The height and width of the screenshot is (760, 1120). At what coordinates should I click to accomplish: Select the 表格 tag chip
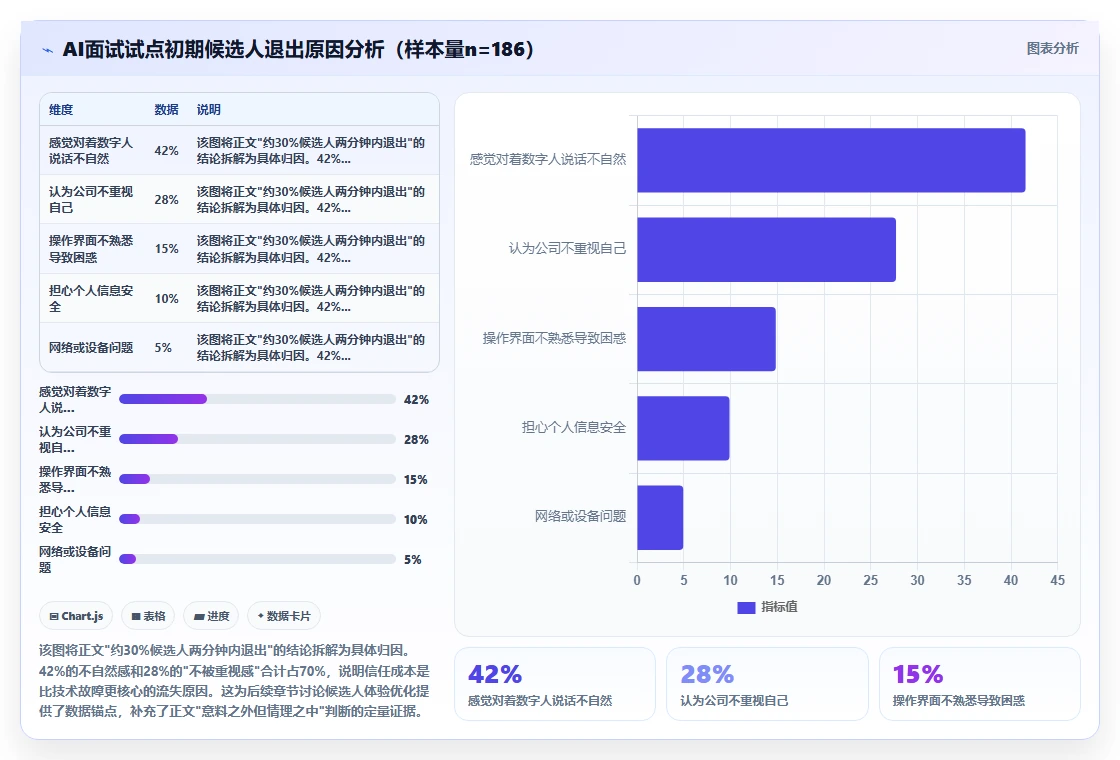click(149, 616)
